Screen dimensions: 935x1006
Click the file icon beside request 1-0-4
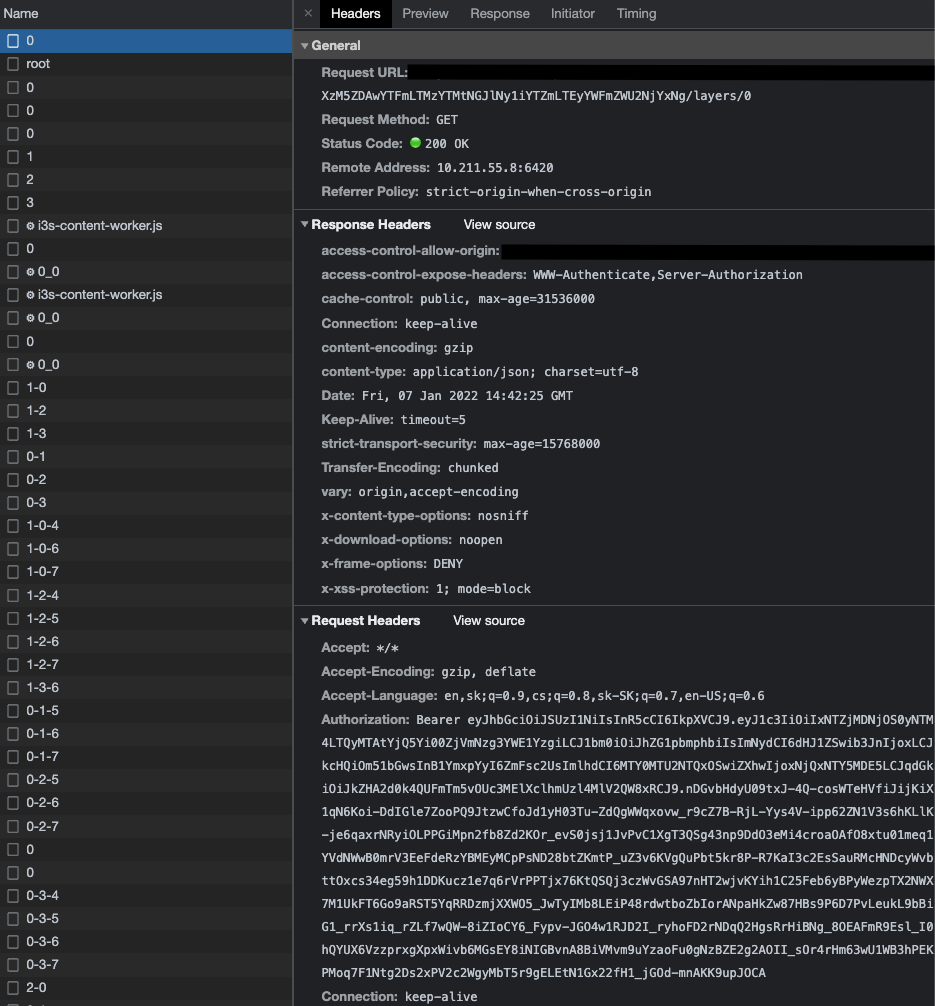(13, 526)
